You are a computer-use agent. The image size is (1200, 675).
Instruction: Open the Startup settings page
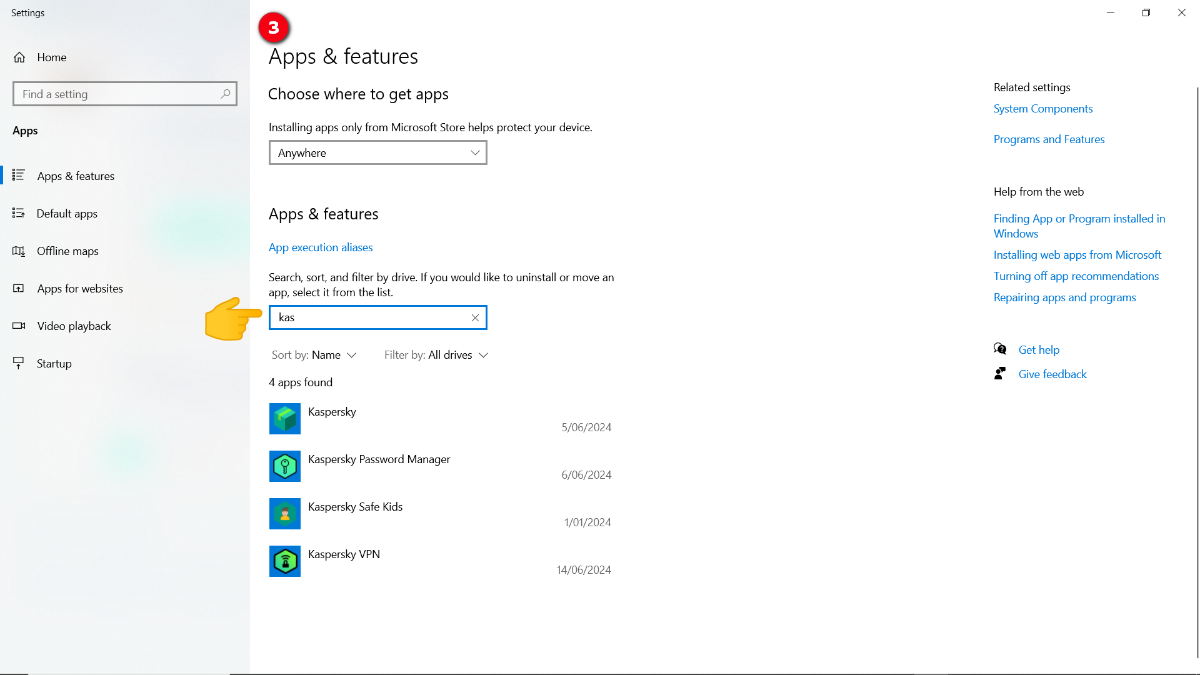coord(54,364)
